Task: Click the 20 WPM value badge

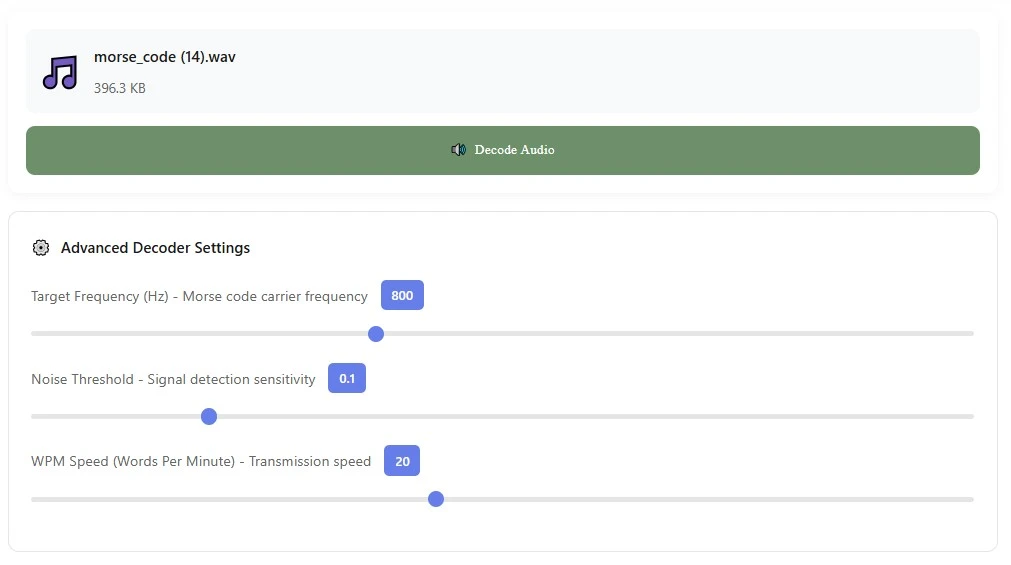Action: tap(402, 461)
